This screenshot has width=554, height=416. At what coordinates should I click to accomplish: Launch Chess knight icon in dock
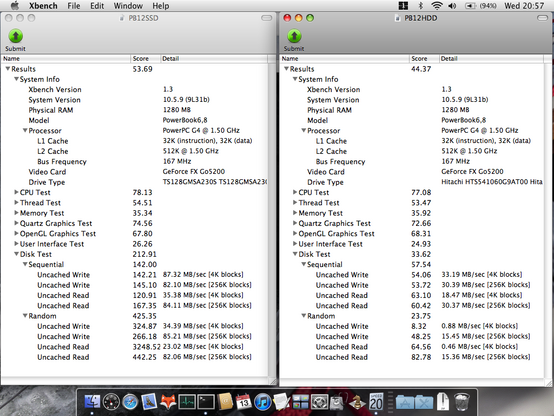click(357, 402)
